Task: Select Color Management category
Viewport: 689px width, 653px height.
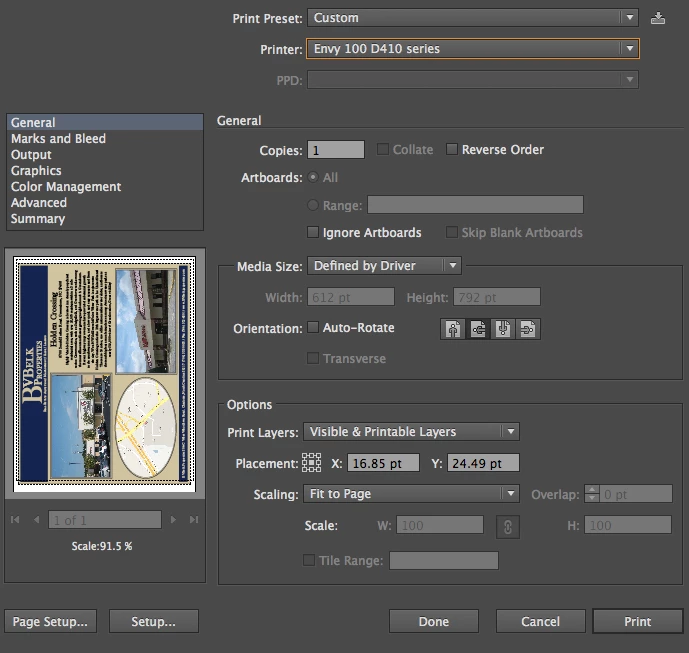Action: pyautogui.click(x=105, y=187)
